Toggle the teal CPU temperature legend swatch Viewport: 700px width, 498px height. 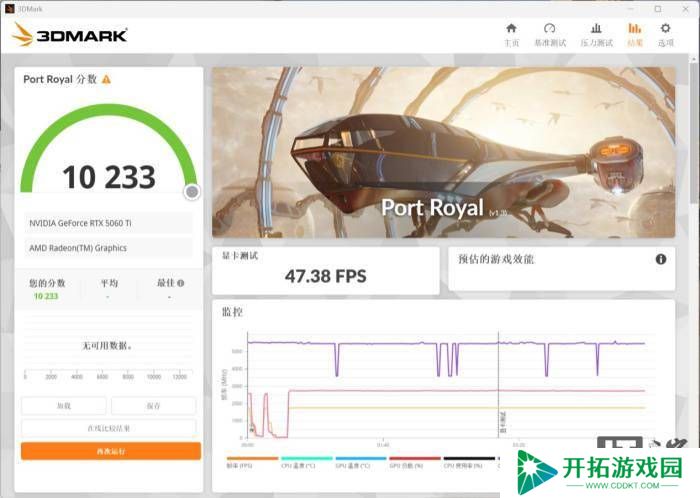tap(307, 458)
